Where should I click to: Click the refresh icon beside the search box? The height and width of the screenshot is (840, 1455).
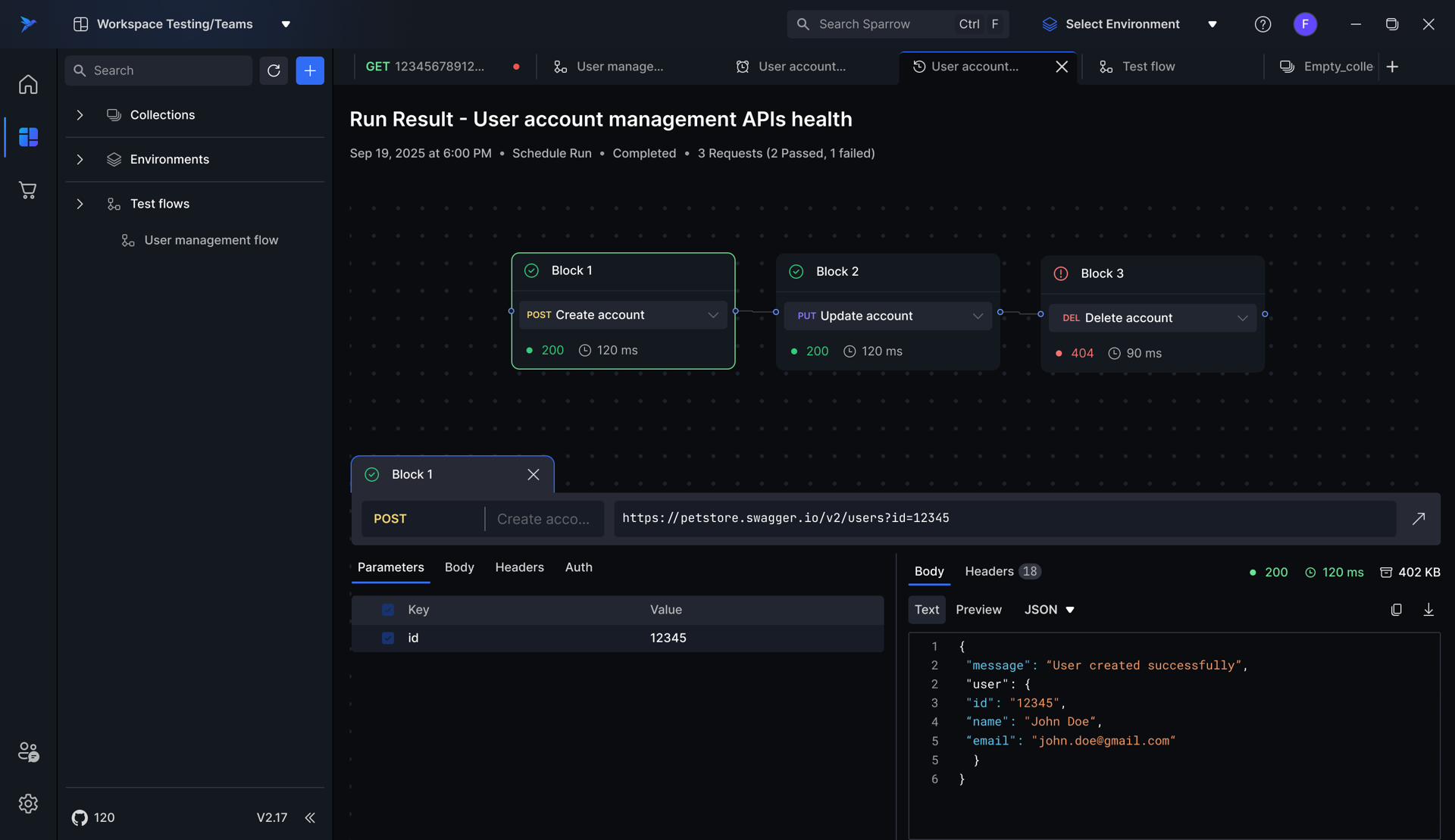coord(274,70)
